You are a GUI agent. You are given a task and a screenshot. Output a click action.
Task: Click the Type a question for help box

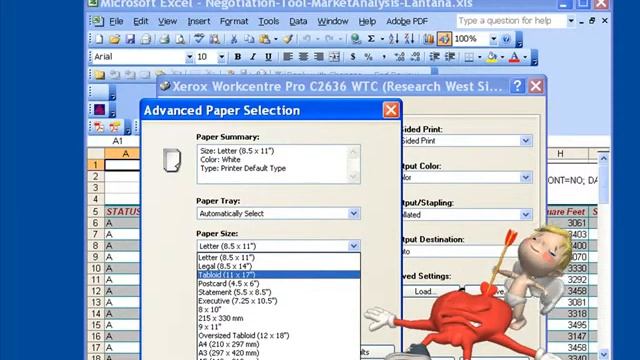click(x=511, y=21)
